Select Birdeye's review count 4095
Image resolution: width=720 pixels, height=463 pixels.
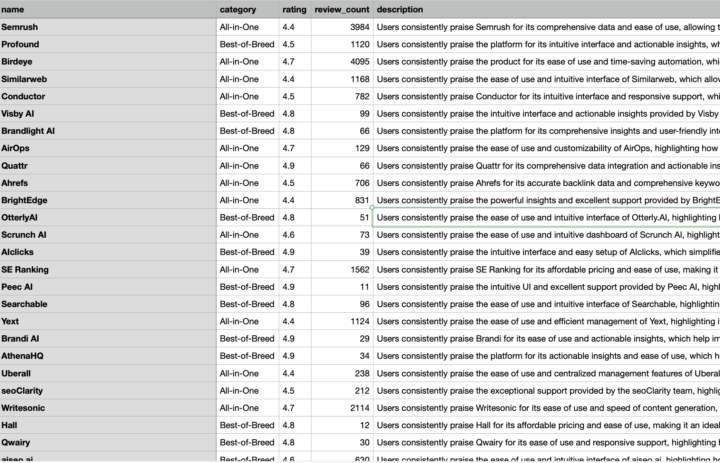pos(342,62)
